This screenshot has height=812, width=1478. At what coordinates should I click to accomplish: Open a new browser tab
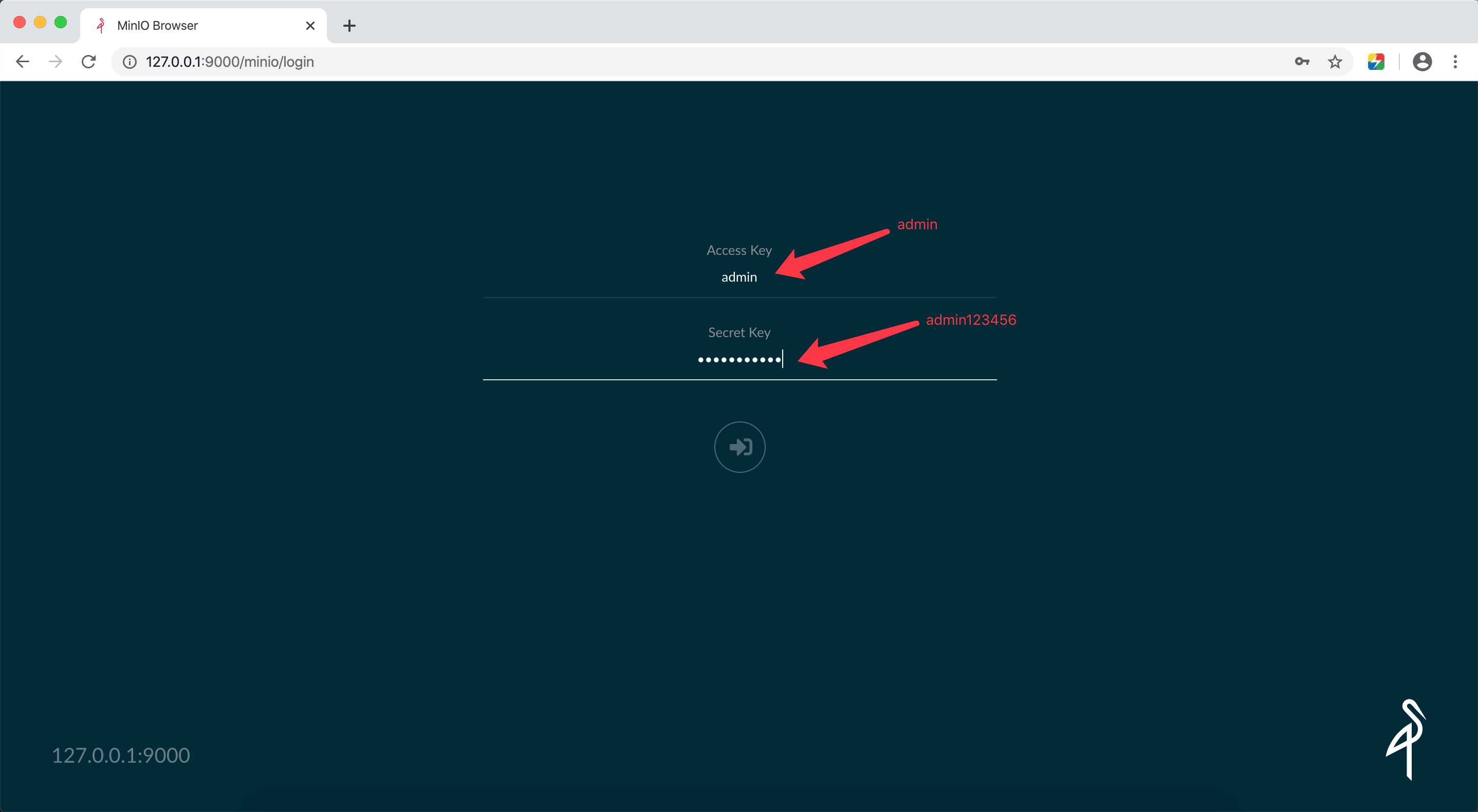point(349,26)
